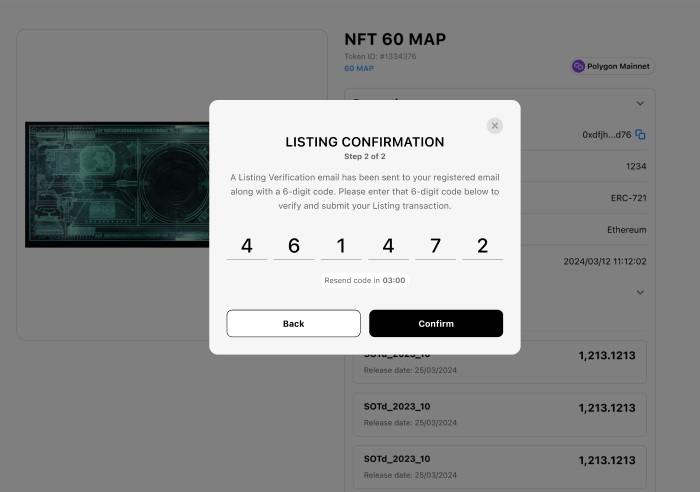
Task: Click the truncated wallet address 0xdfjh...d76
Action: coord(606,135)
